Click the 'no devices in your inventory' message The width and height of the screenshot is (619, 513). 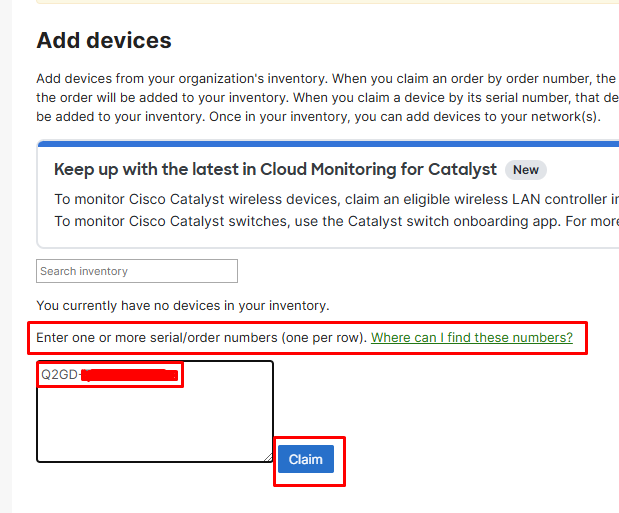click(183, 306)
